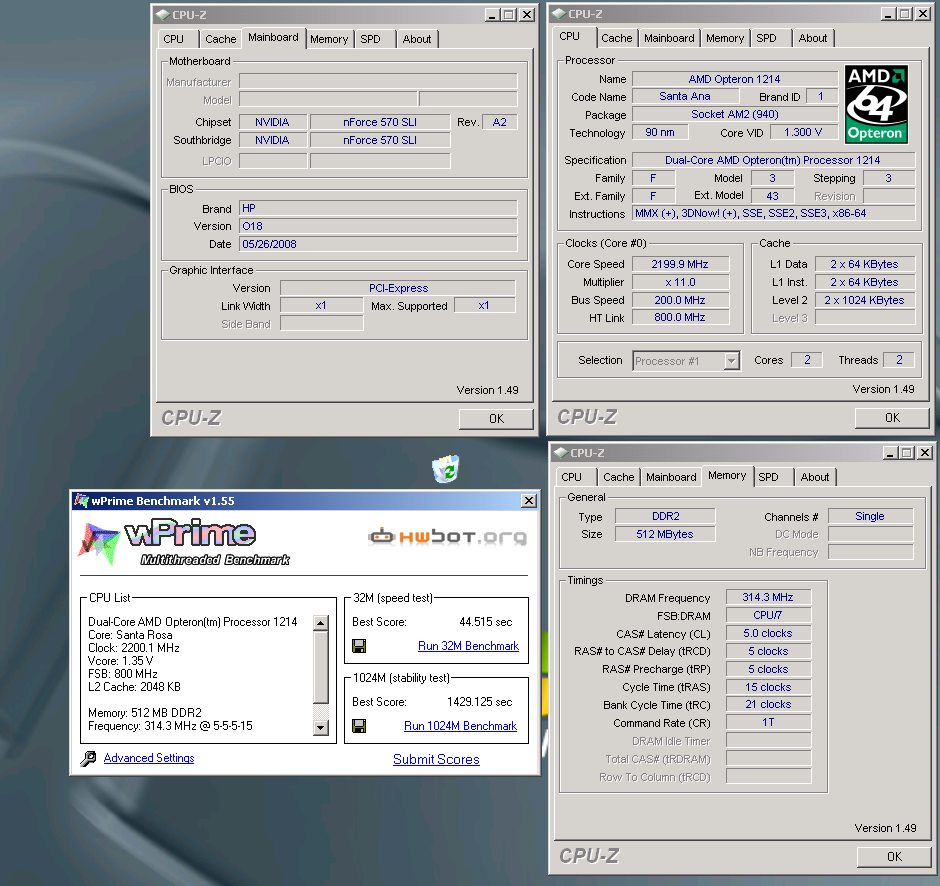
Task: Click the wPrime logo graphic
Action: click(183, 542)
